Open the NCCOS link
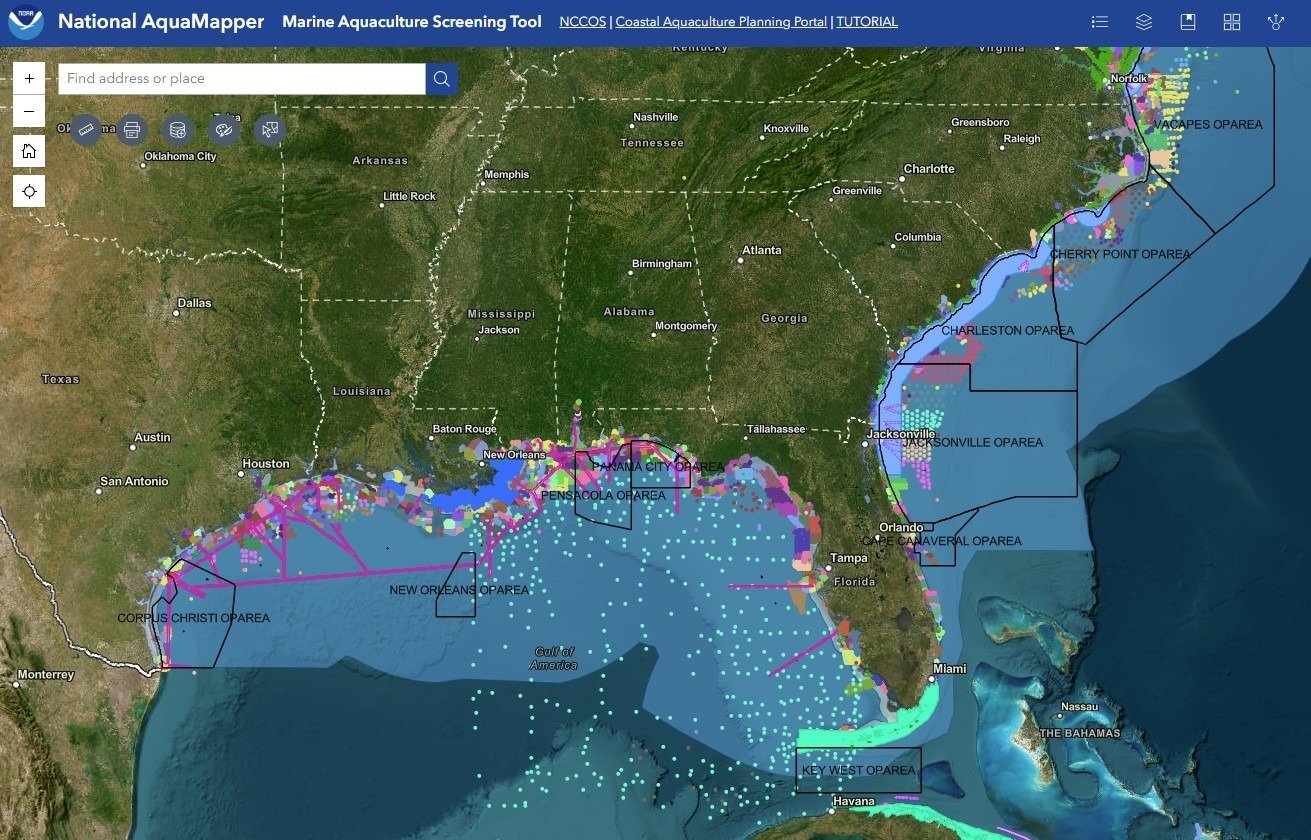The height and width of the screenshot is (840, 1311). 582,22
